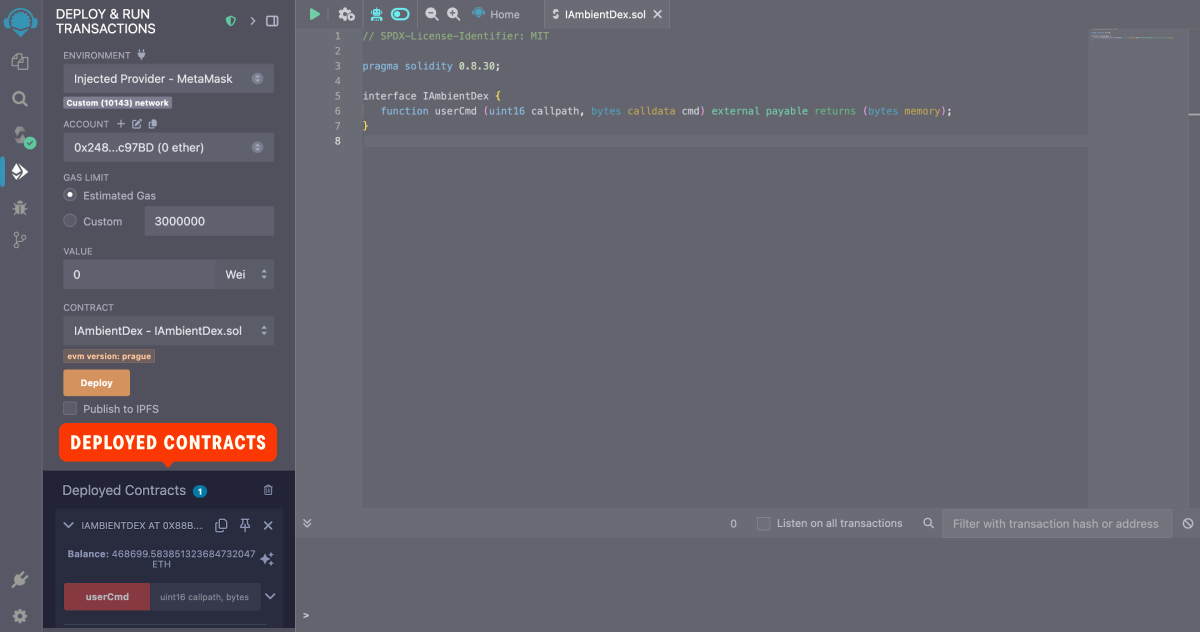This screenshot has height=632, width=1200.
Task: Click the evm version: prague badge
Action: pyautogui.click(x=110, y=356)
